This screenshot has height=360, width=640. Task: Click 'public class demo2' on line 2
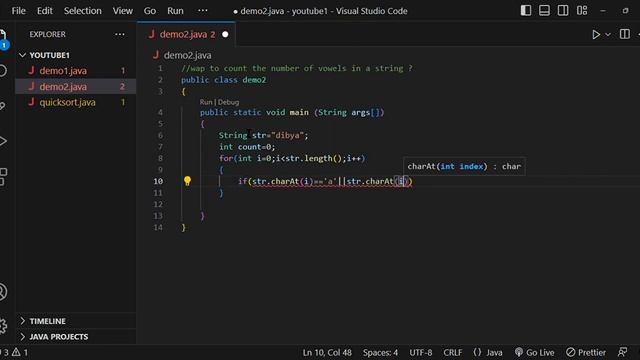[x=223, y=80]
